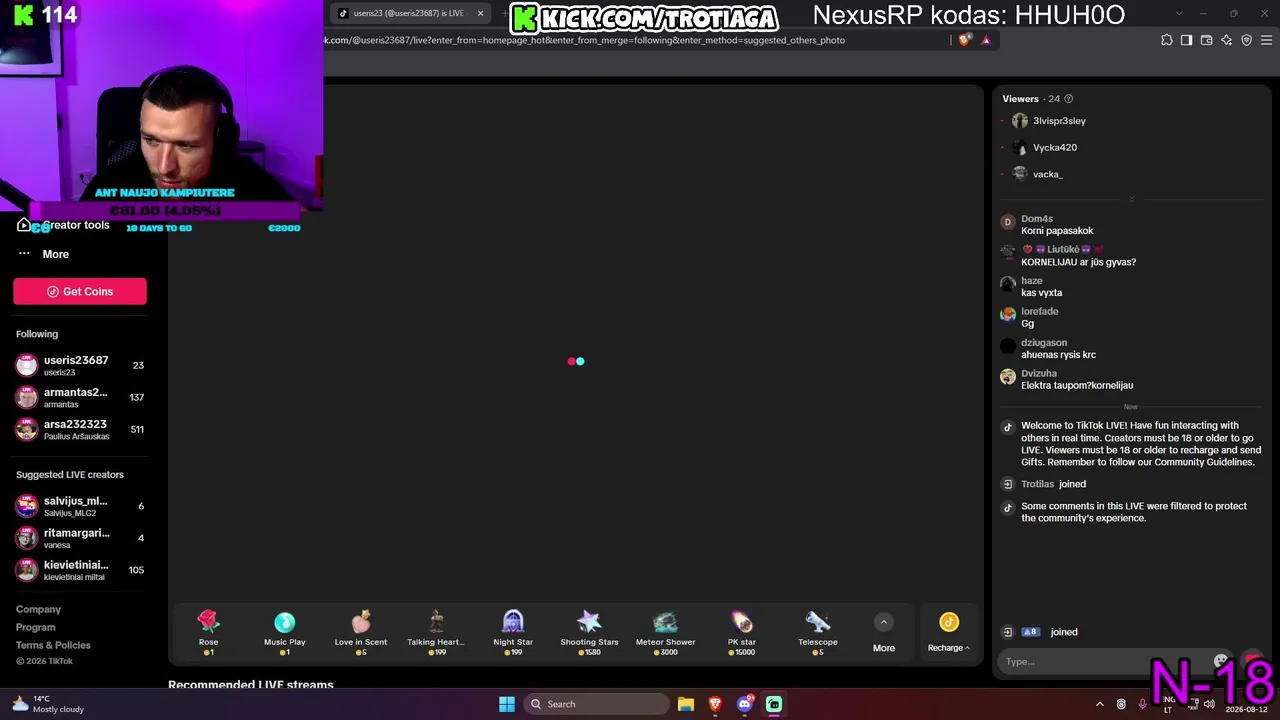Open the weather widget showing 14°C
The width and height of the screenshot is (1280, 720).
pyautogui.click(x=48, y=704)
